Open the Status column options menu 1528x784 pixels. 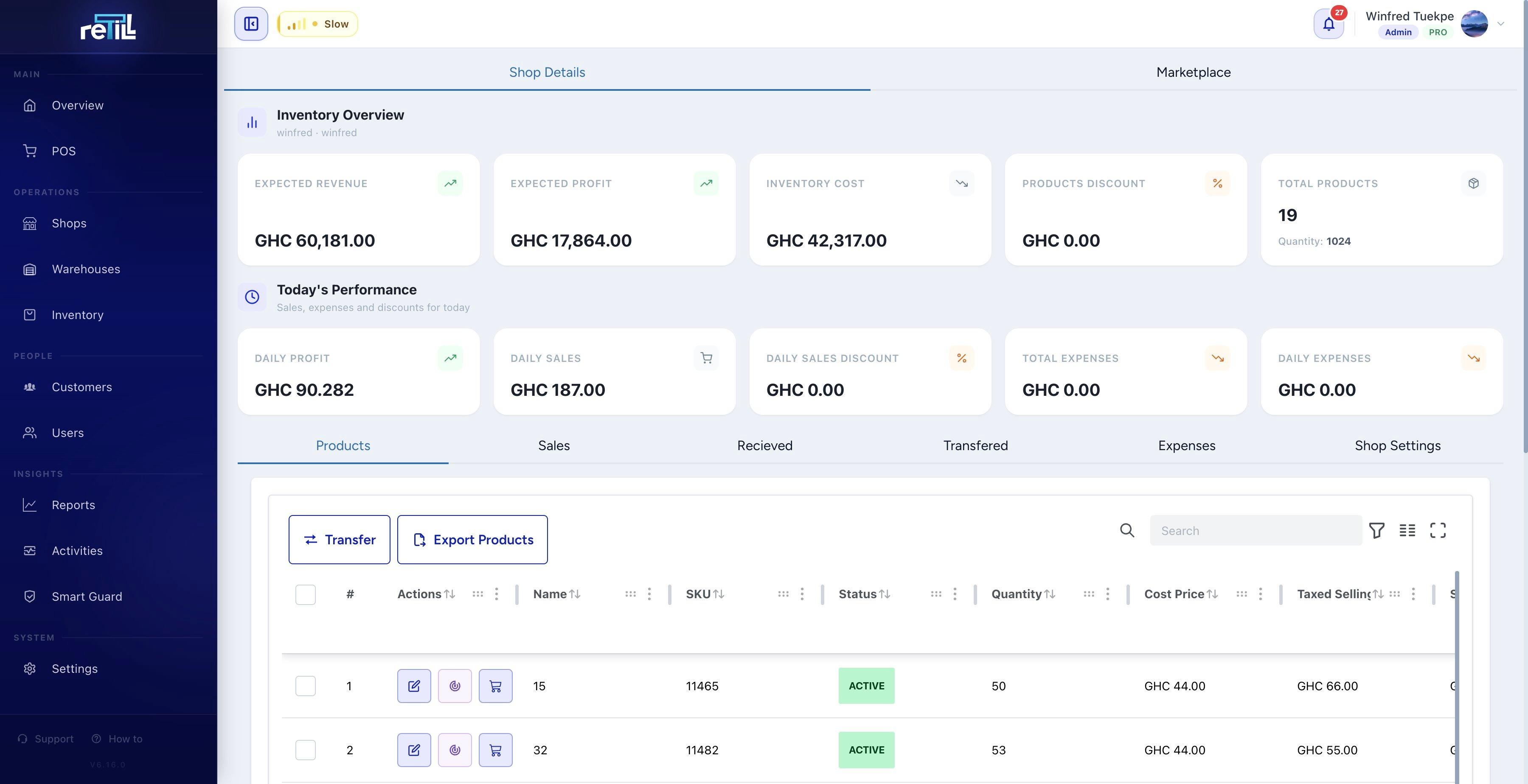(955, 594)
